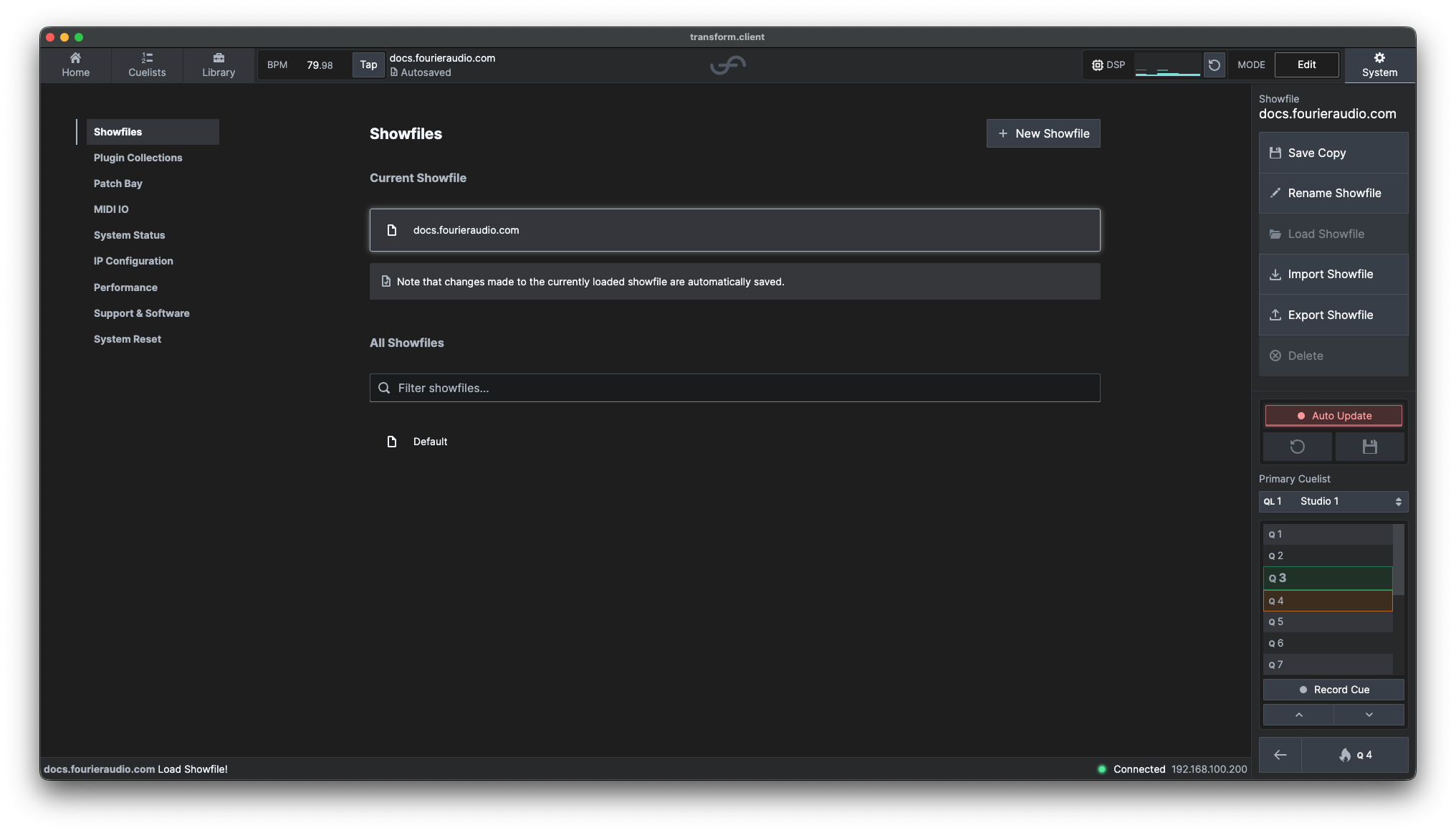Toggle the Edit mode button
This screenshot has height=833, width=1456.
coord(1306,65)
